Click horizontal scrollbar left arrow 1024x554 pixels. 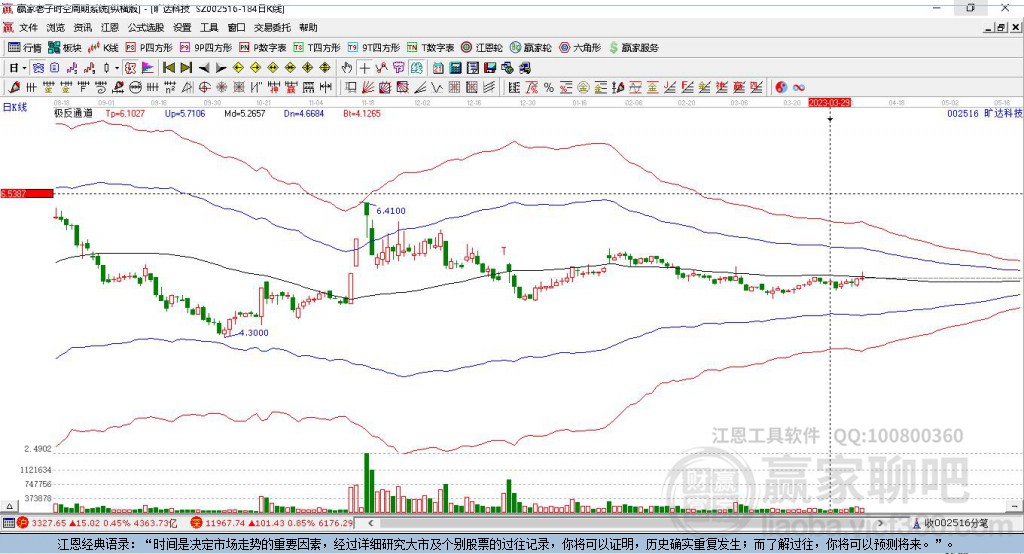(371, 523)
